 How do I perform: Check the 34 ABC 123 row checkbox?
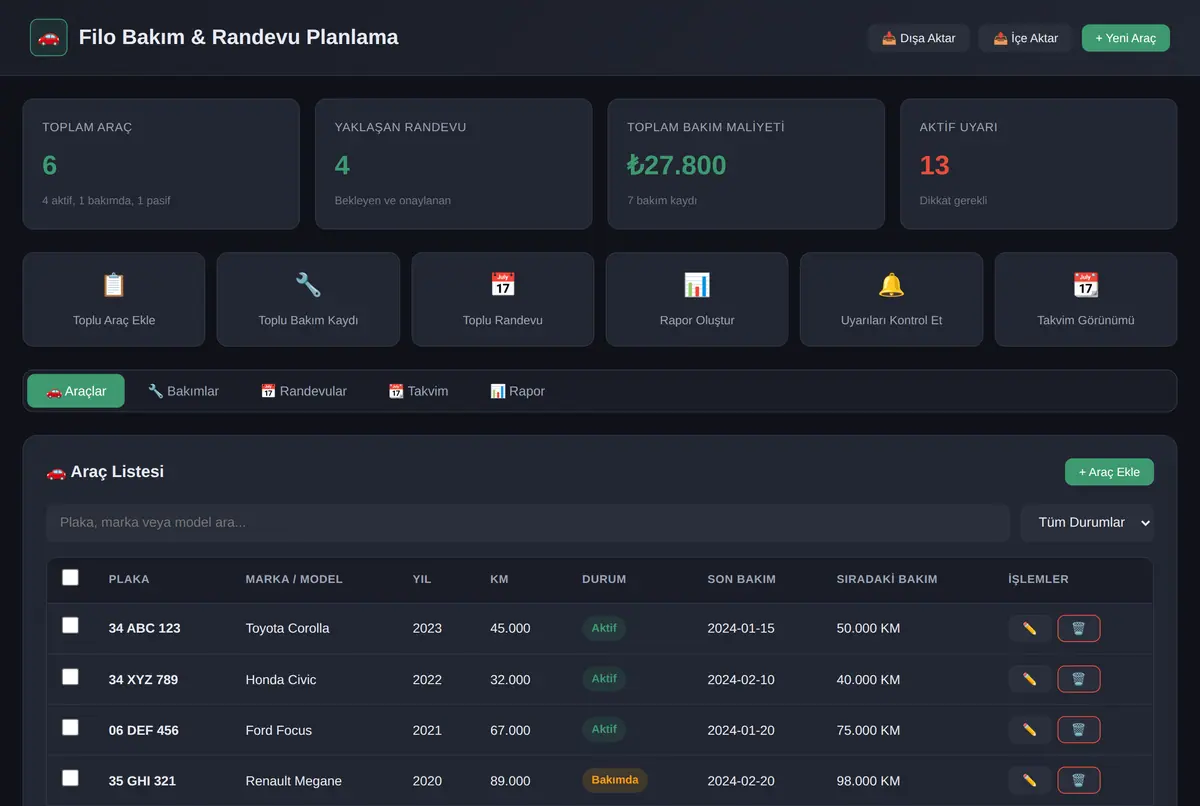pos(70,626)
